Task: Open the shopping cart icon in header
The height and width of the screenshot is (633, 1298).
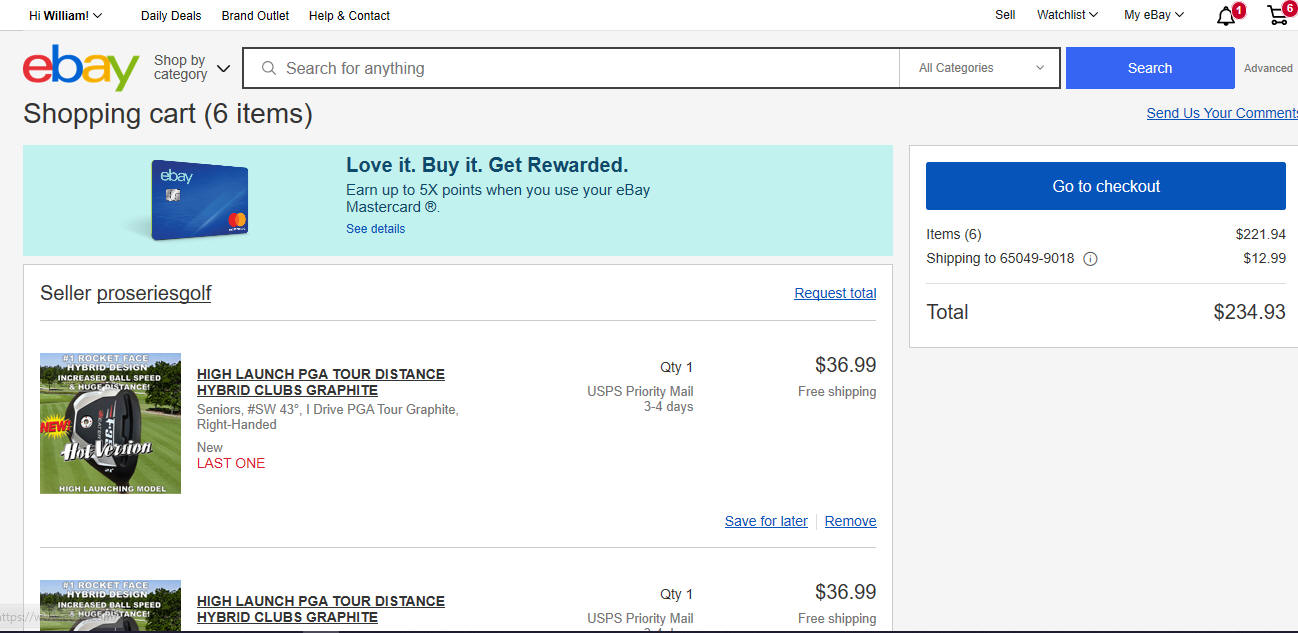Action: [x=1277, y=15]
